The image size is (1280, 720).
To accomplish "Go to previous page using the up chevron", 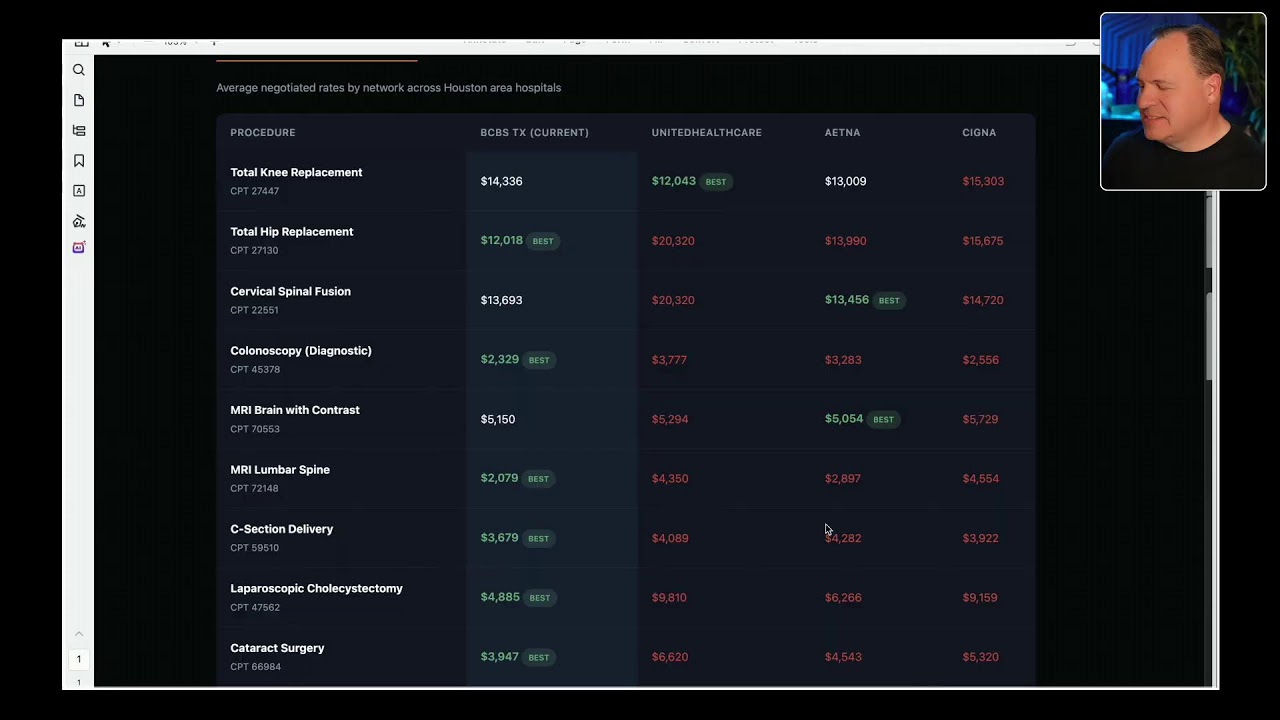I will [x=79, y=634].
